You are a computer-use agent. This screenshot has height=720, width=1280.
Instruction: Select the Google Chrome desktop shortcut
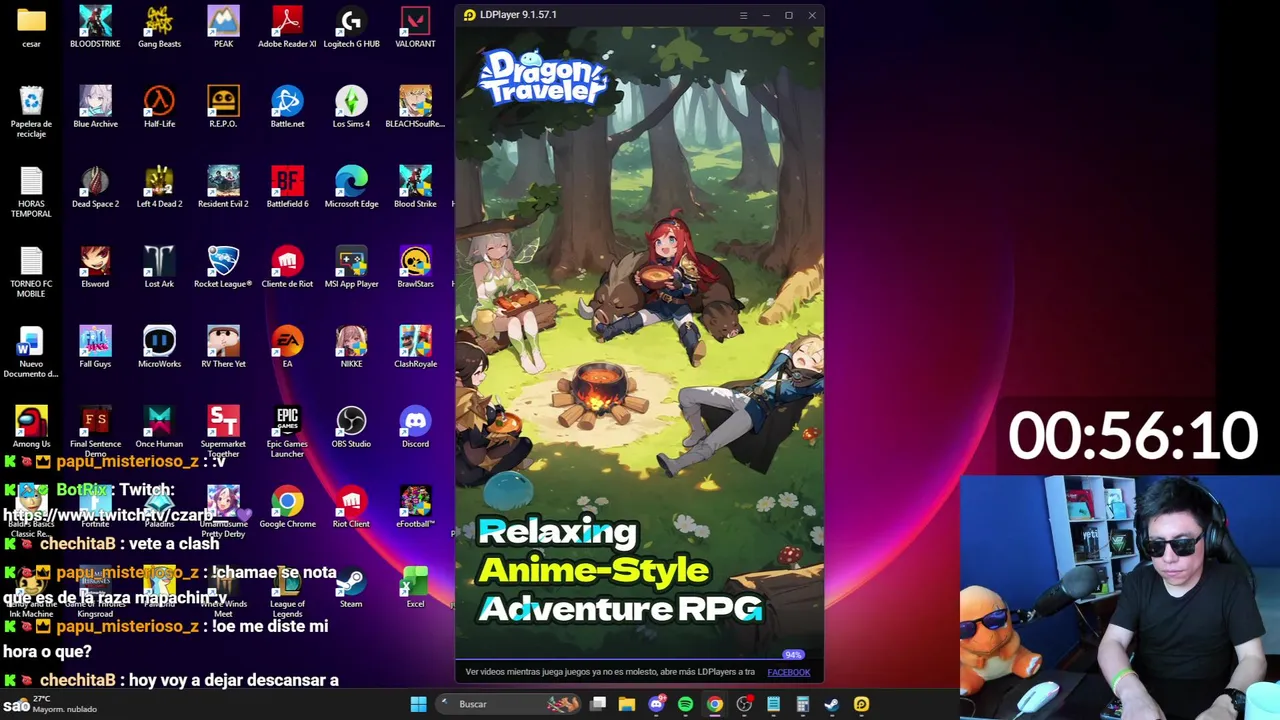[287, 507]
